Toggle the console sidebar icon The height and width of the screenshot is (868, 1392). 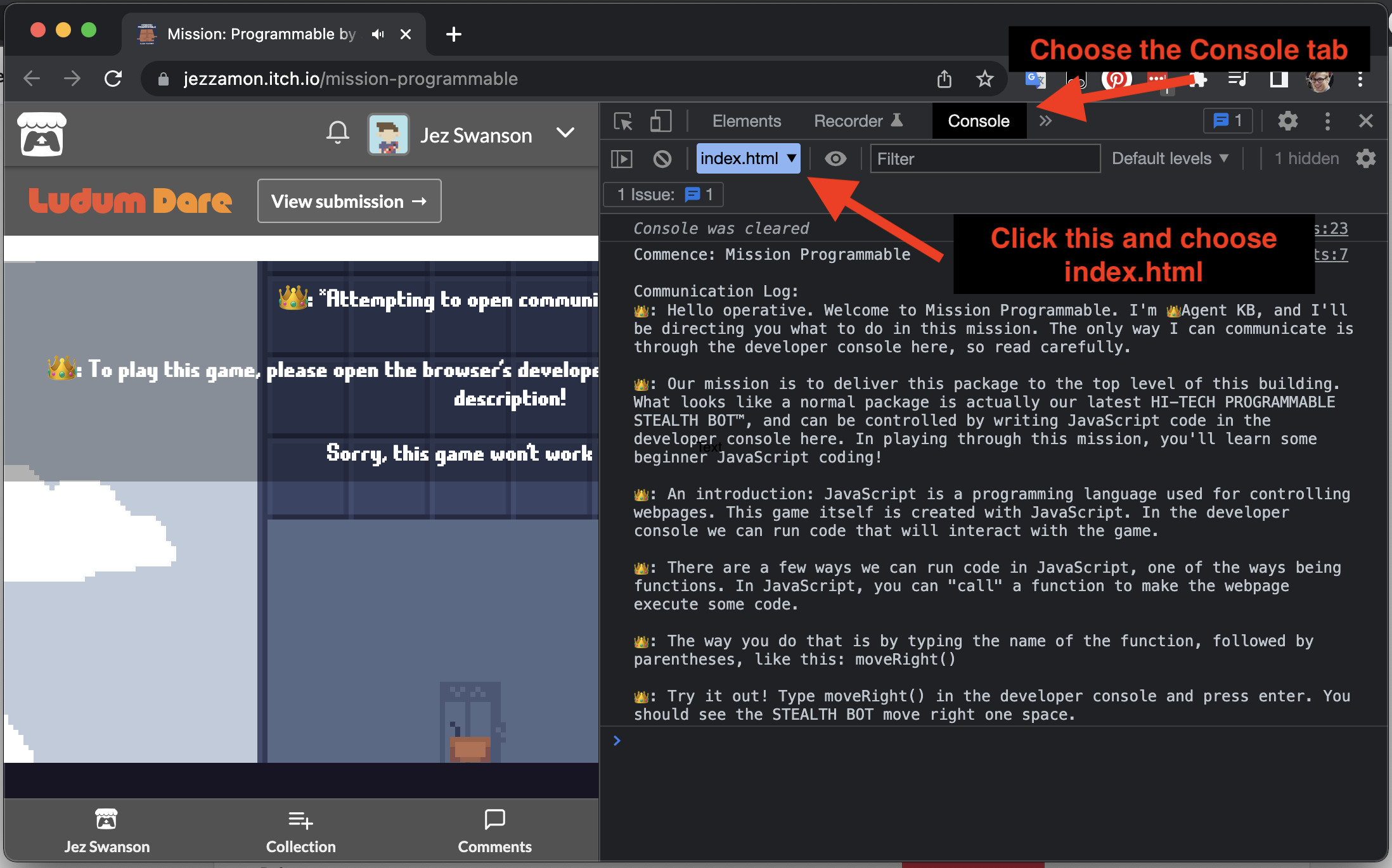622,158
